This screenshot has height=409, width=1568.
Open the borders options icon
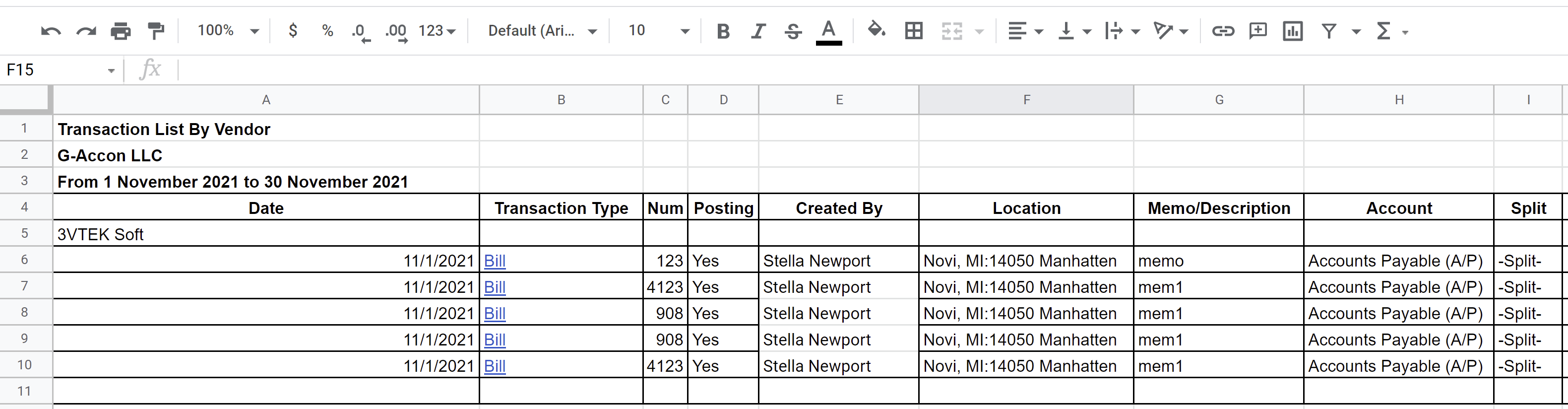point(914,30)
